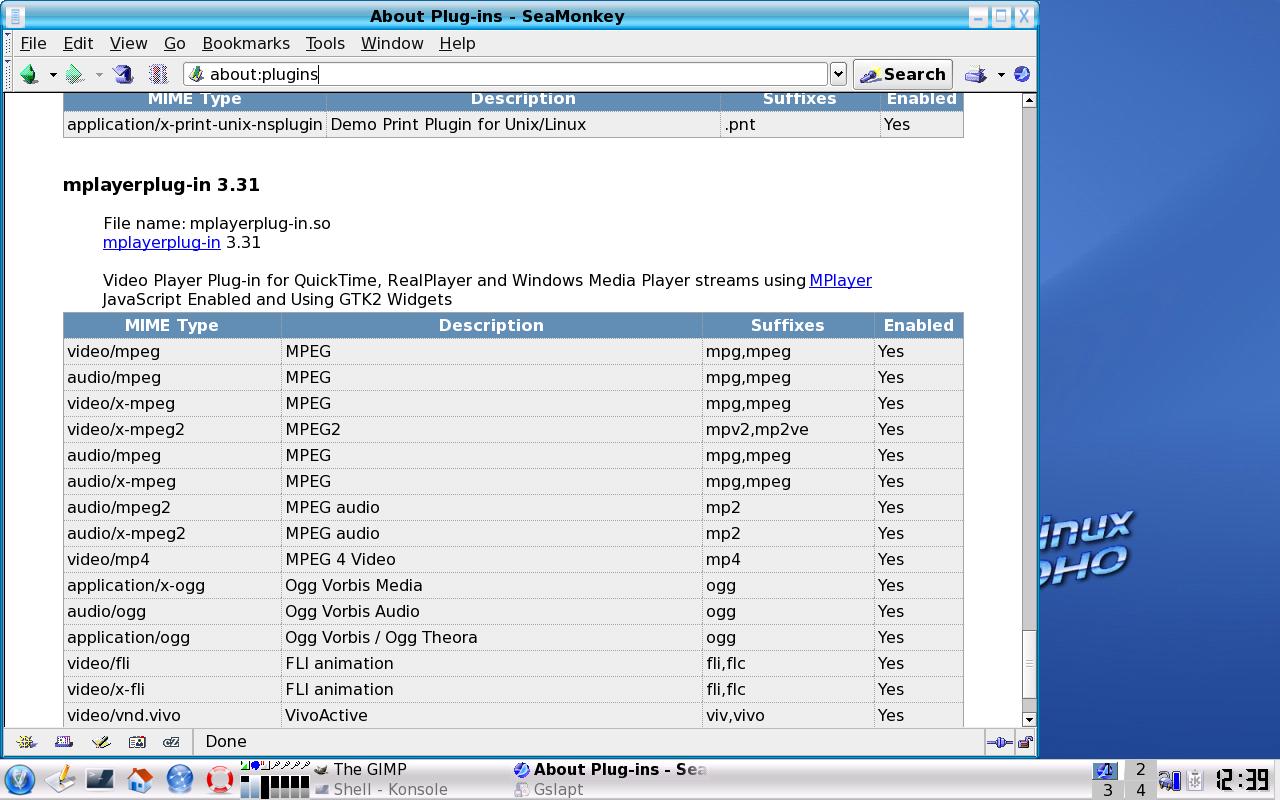Viewport: 1280px width, 800px height.
Task: Open Composer from the status bar
Action: (101, 742)
